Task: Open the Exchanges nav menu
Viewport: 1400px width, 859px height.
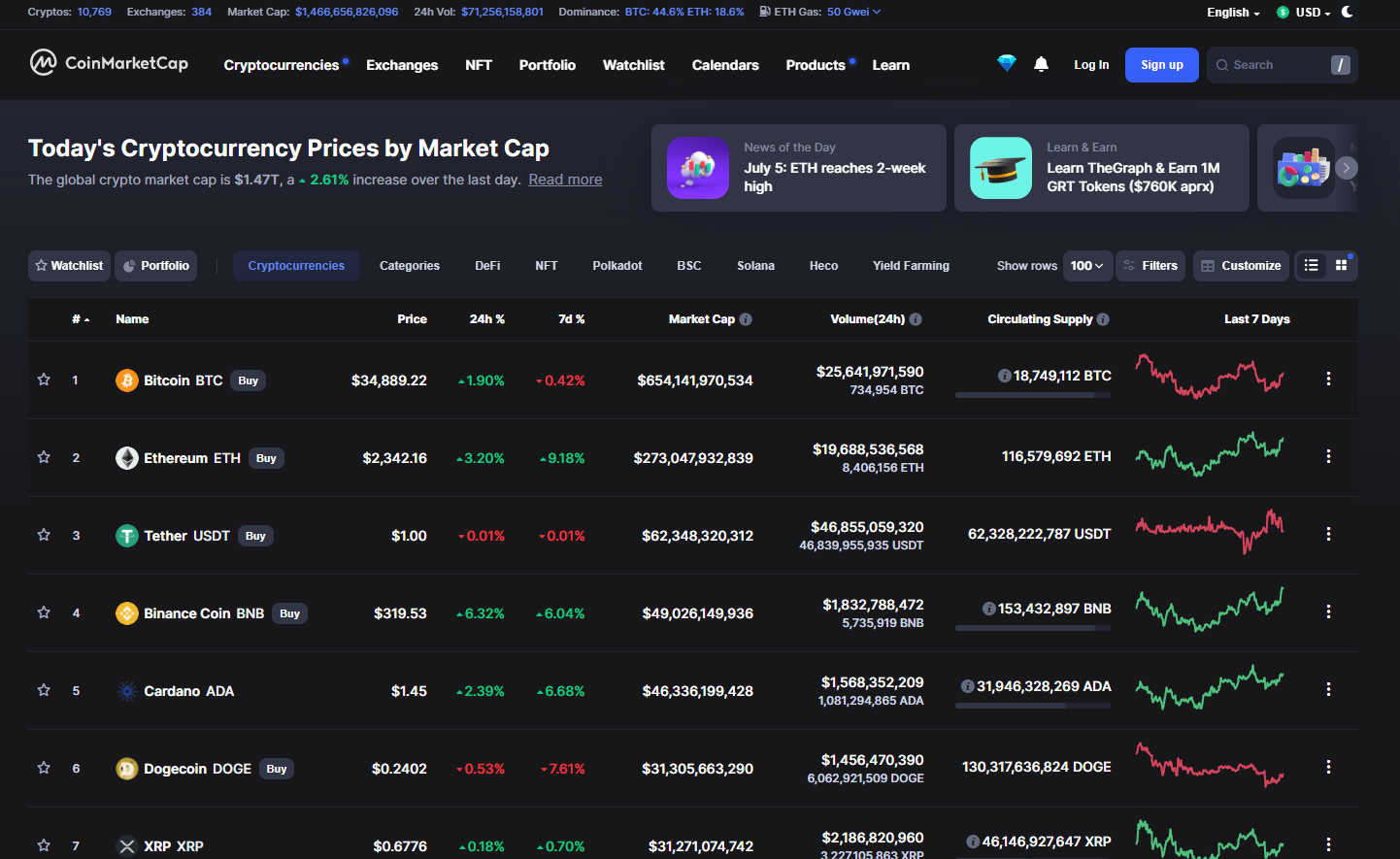Action: click(x=402, y=65)
